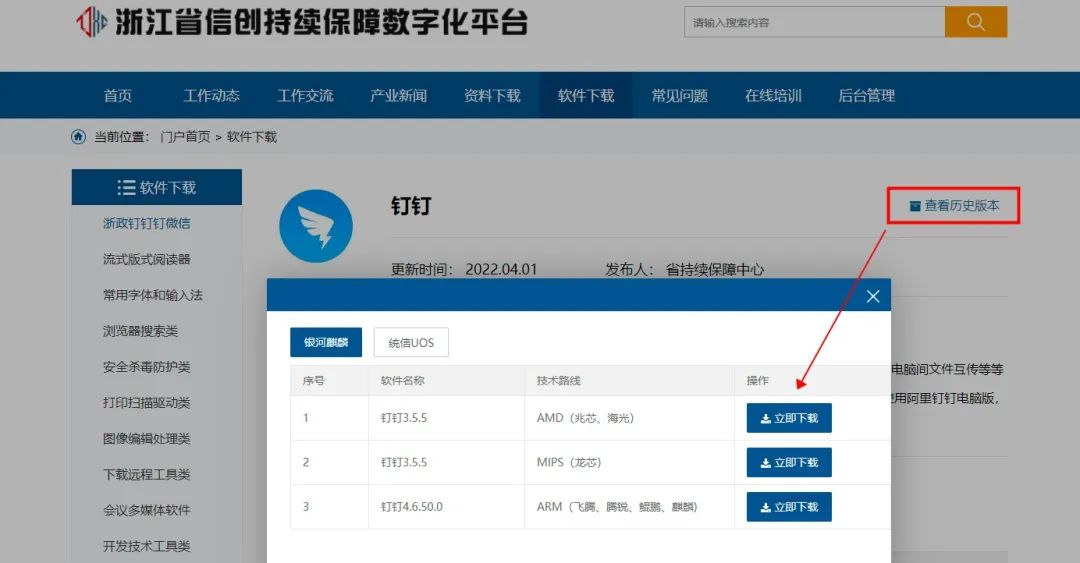1080x563 pixels.
Task: Click the 软件下载 breadcrumb link
Action: pyautogui.click(x=251, y=137)
